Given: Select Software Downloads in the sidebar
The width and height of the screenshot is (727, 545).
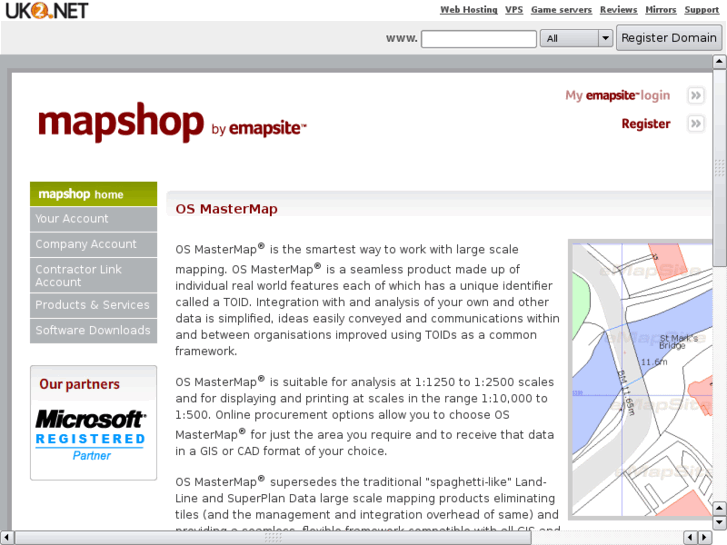Looking at the screenshot, I should click(94, 331).
